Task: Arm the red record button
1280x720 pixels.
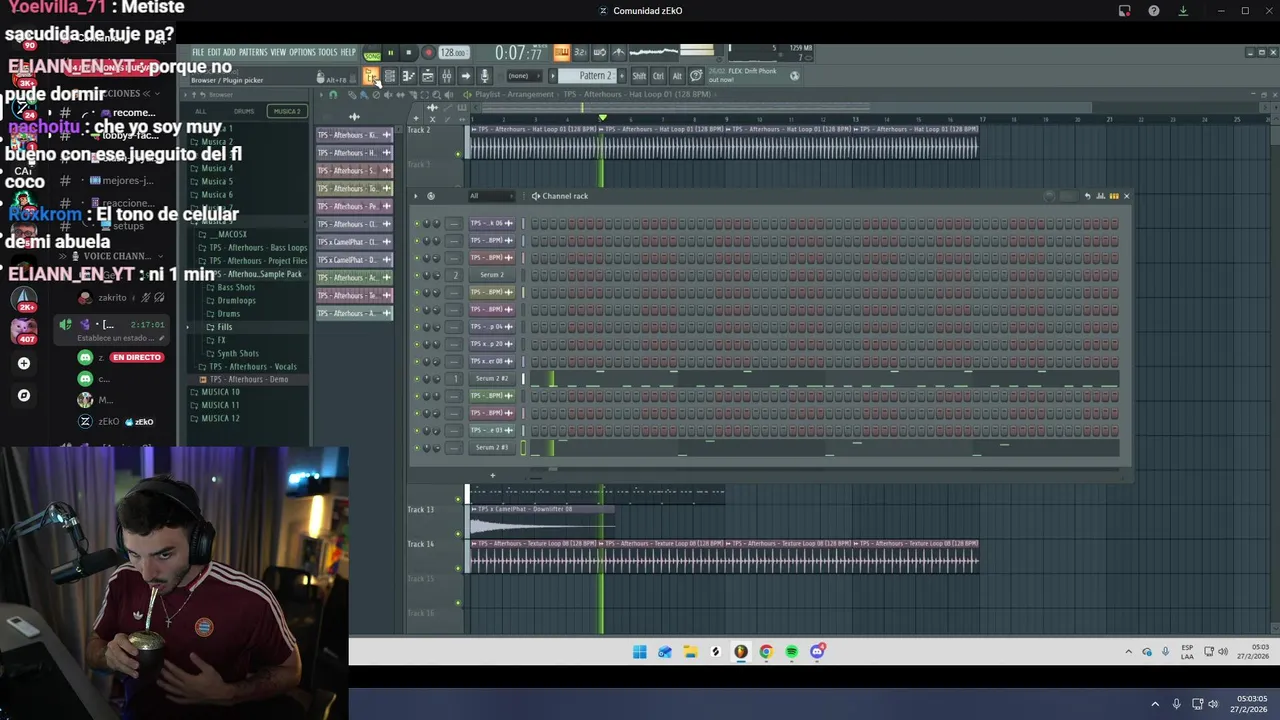Action: (x=428, y=53)
